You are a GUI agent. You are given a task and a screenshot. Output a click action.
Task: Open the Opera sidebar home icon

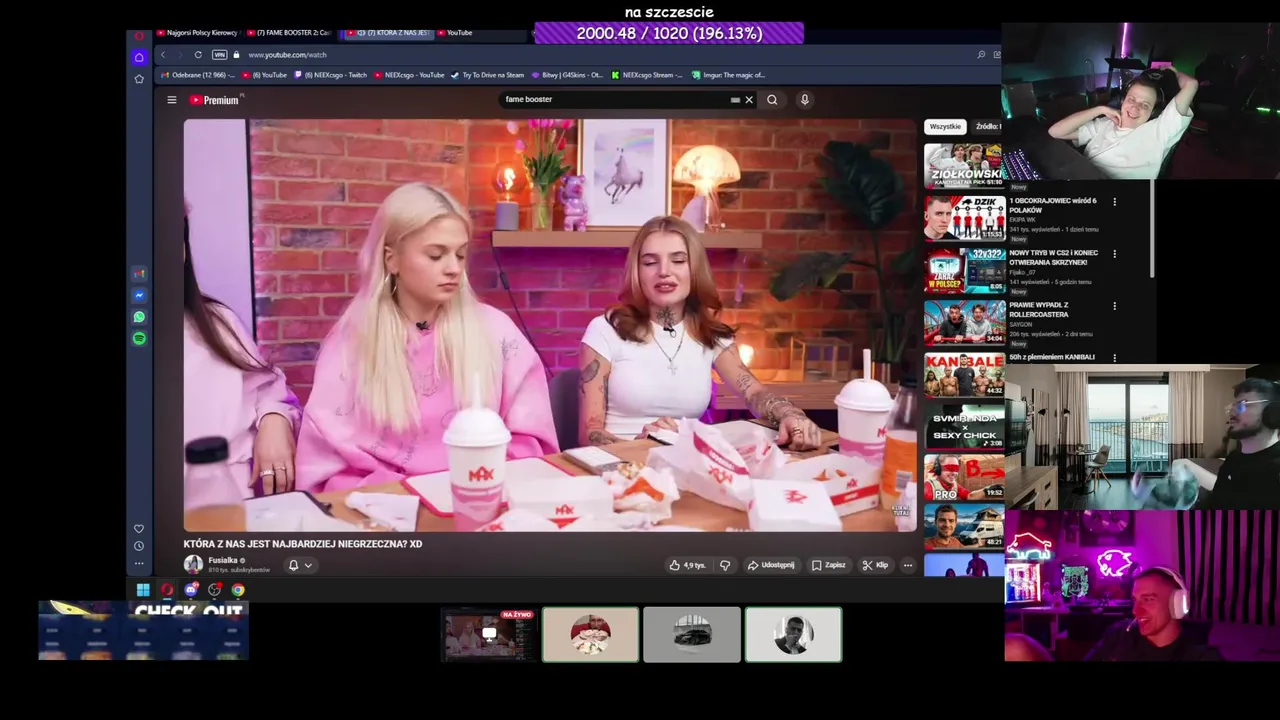(x=139, y=57)
